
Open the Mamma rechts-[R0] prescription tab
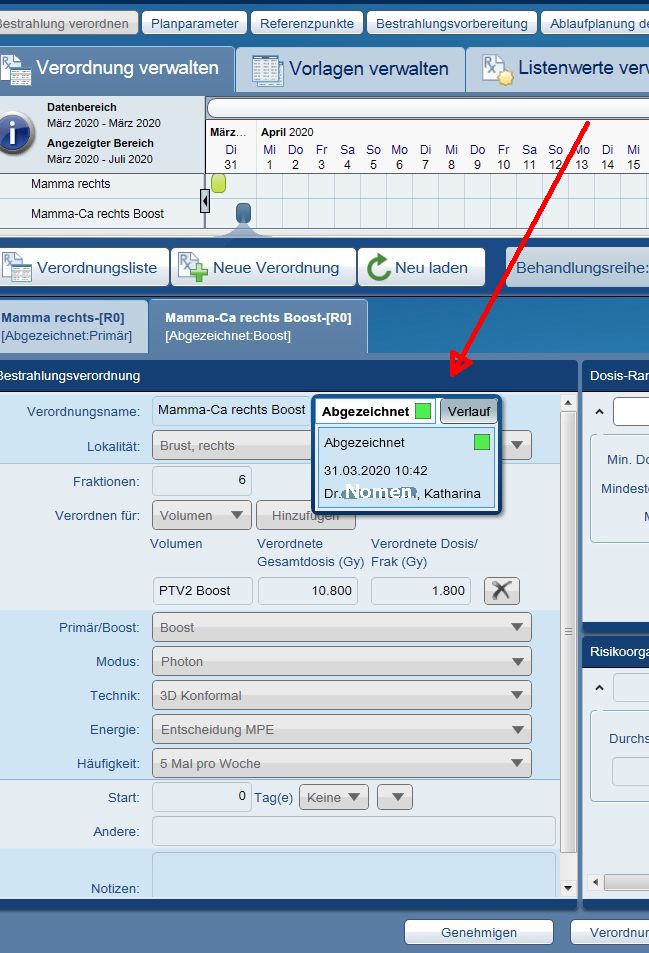tap(68, 326)
